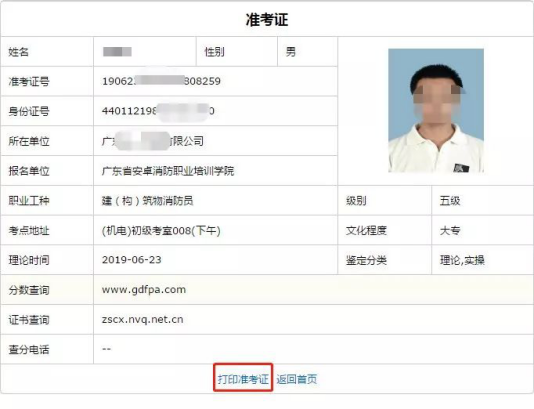The height and width of the screenshot is (409, 534).
Task: Click the zscx.nvq.net.cn certificate query address
Action: point(142,319)
